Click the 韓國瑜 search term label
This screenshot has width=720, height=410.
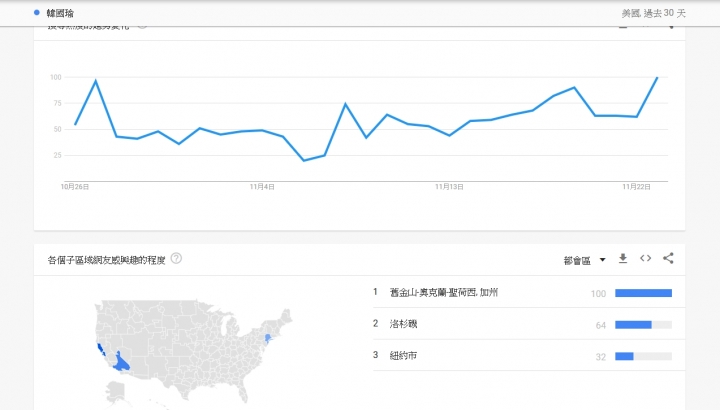[x=60, y=13]
